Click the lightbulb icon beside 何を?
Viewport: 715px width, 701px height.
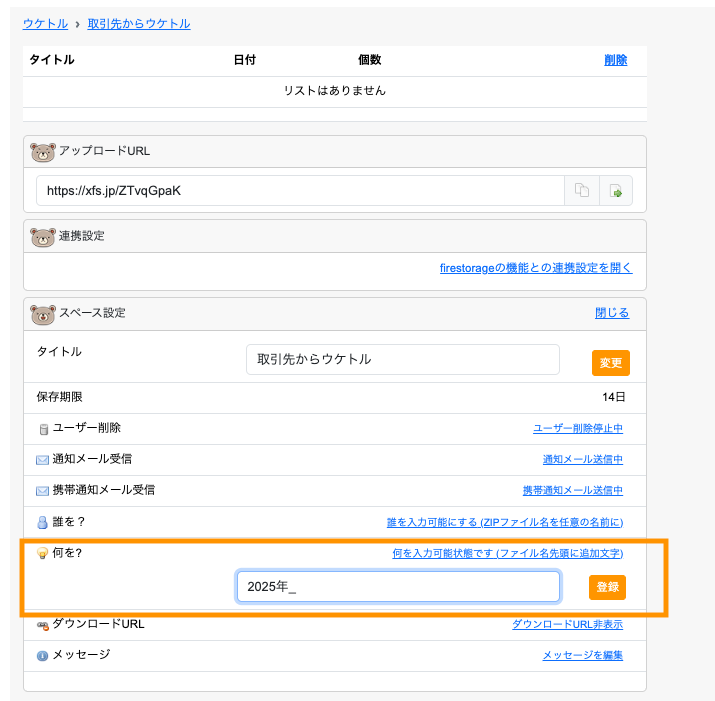[x=43, y=553]
